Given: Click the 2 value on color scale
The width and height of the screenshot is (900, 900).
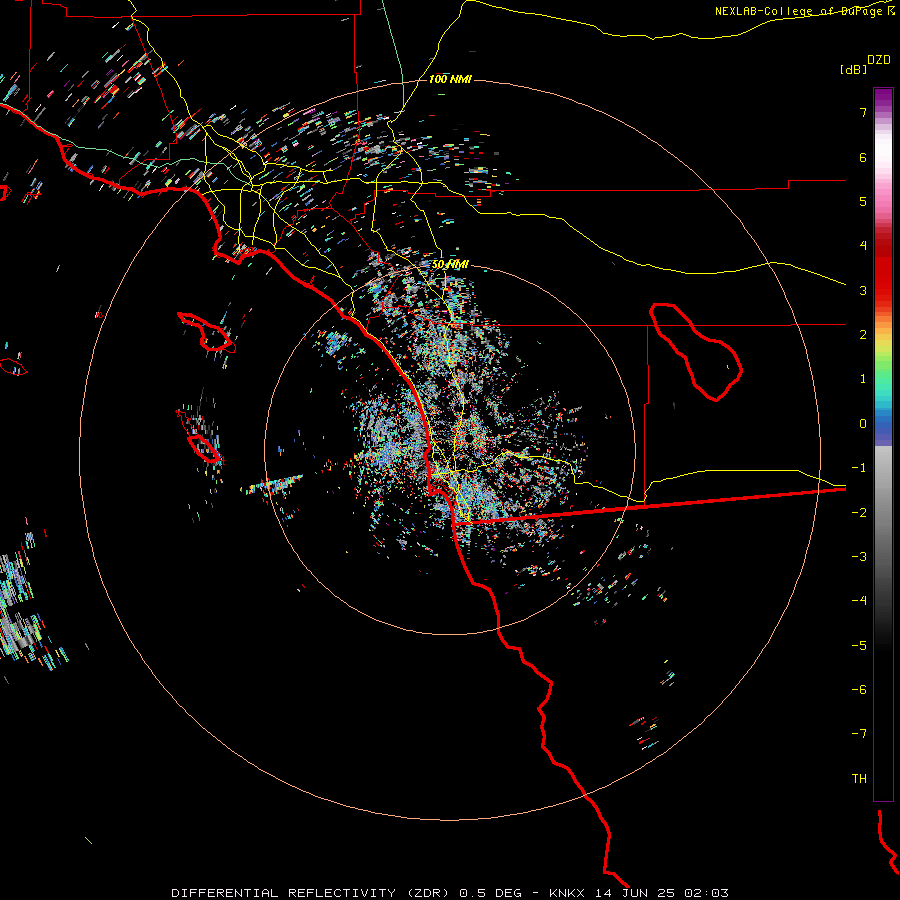Looking at the screenshot, I should pos(863,335).
